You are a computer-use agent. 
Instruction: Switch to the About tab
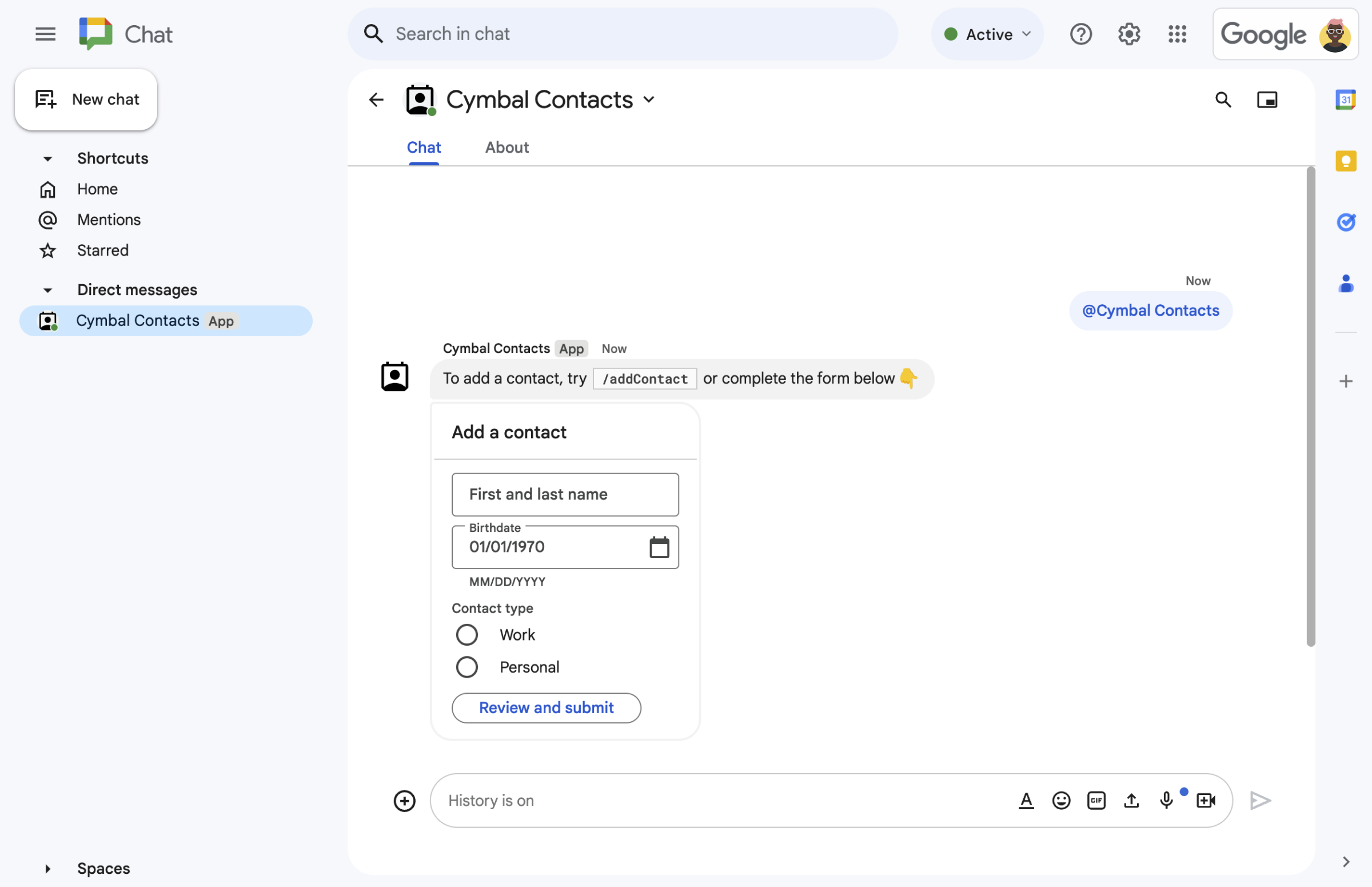pos(507,146)
